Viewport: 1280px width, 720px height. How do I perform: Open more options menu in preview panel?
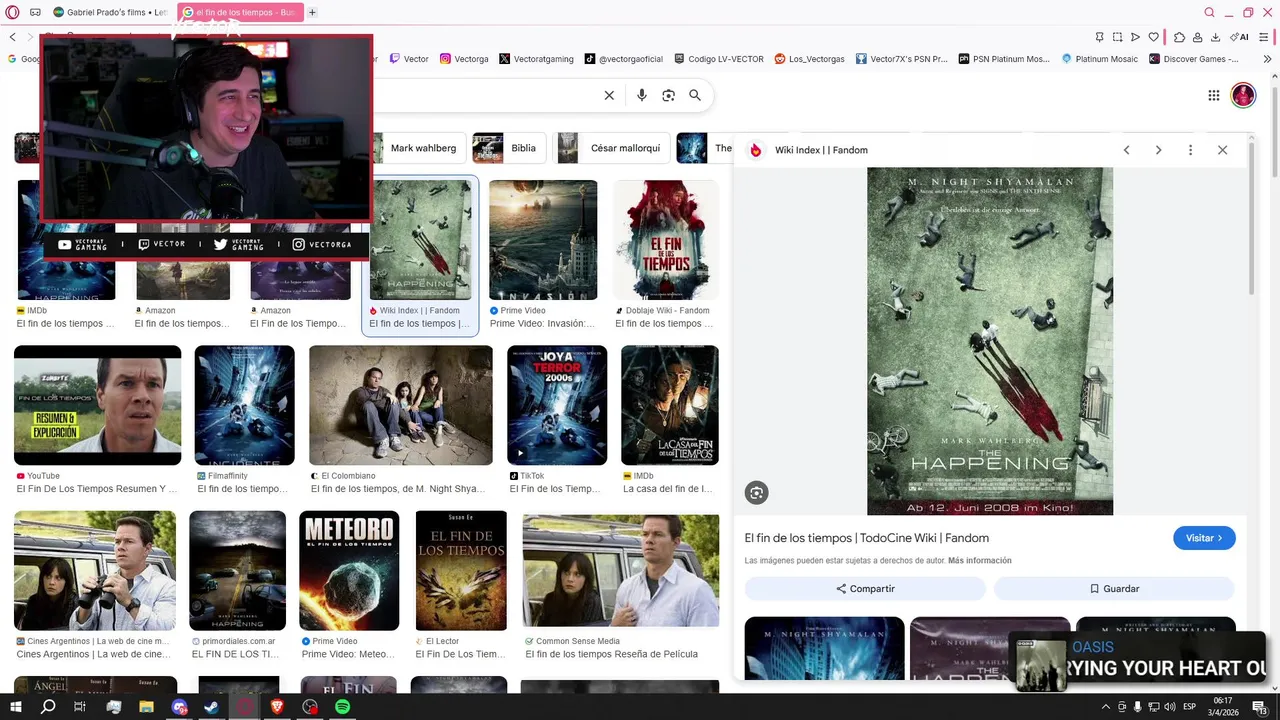1190,150
